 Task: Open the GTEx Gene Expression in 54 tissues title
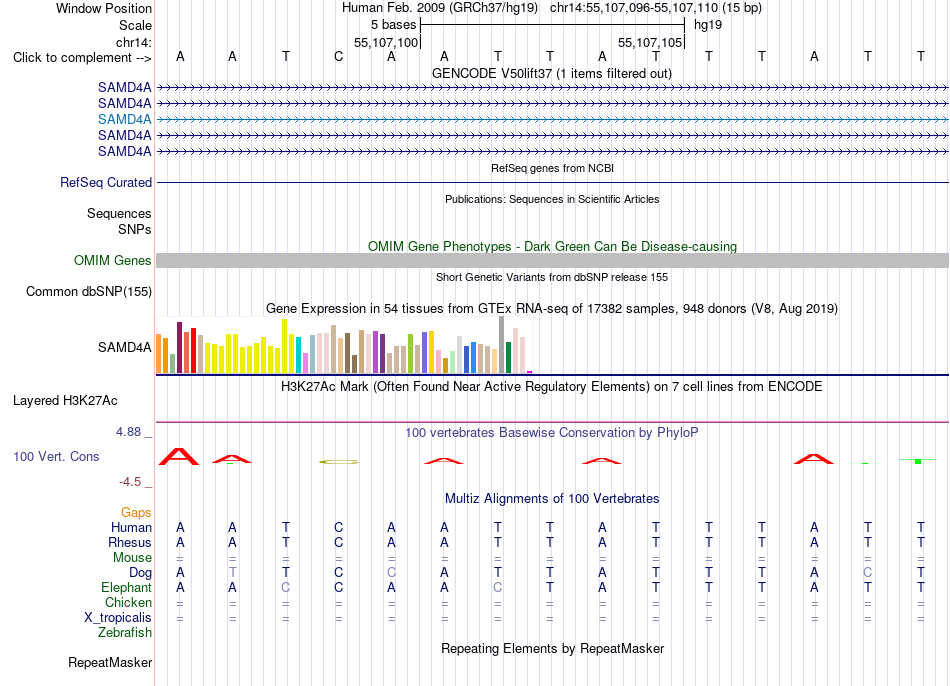pos(552,308)
